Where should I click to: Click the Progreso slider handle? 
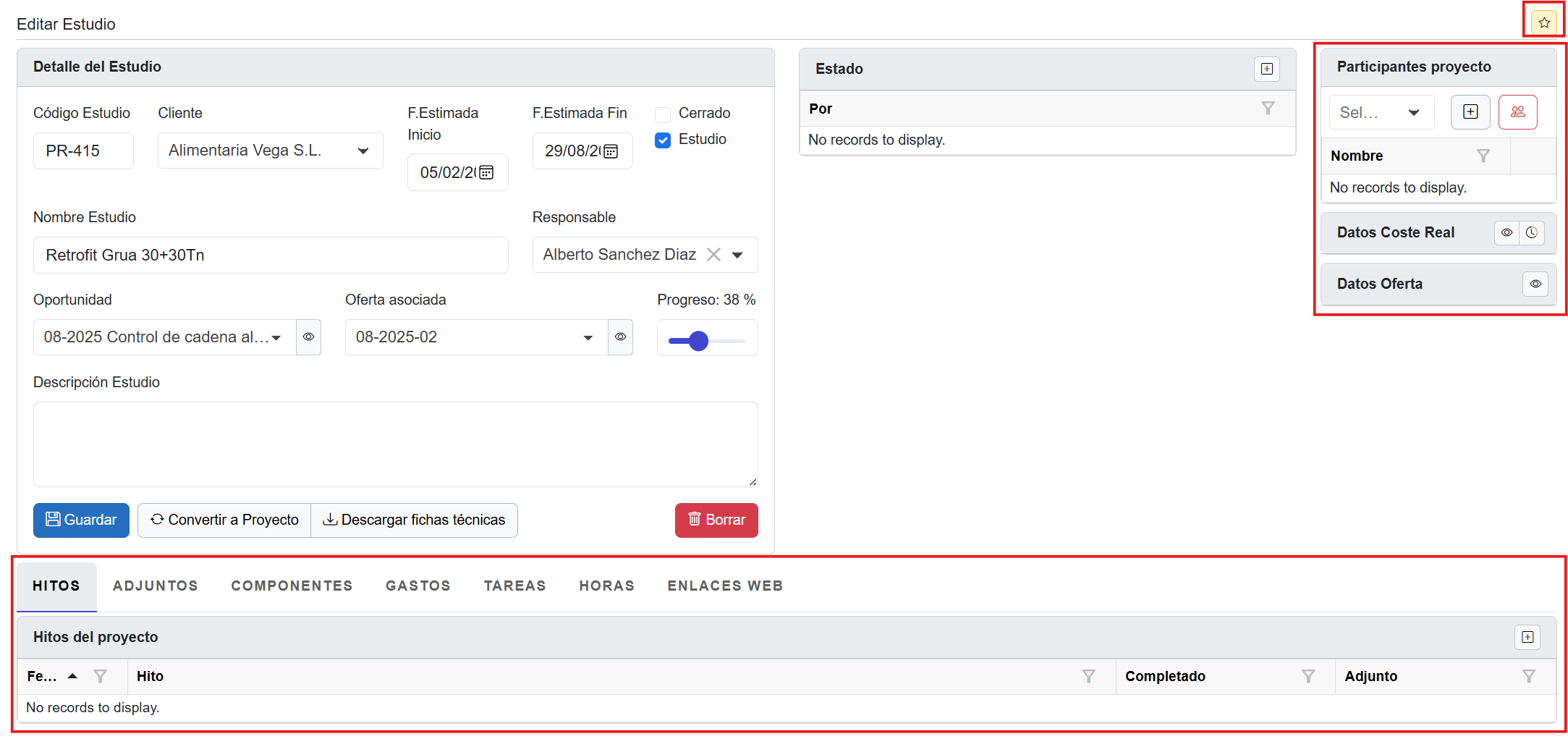point(698,341)
